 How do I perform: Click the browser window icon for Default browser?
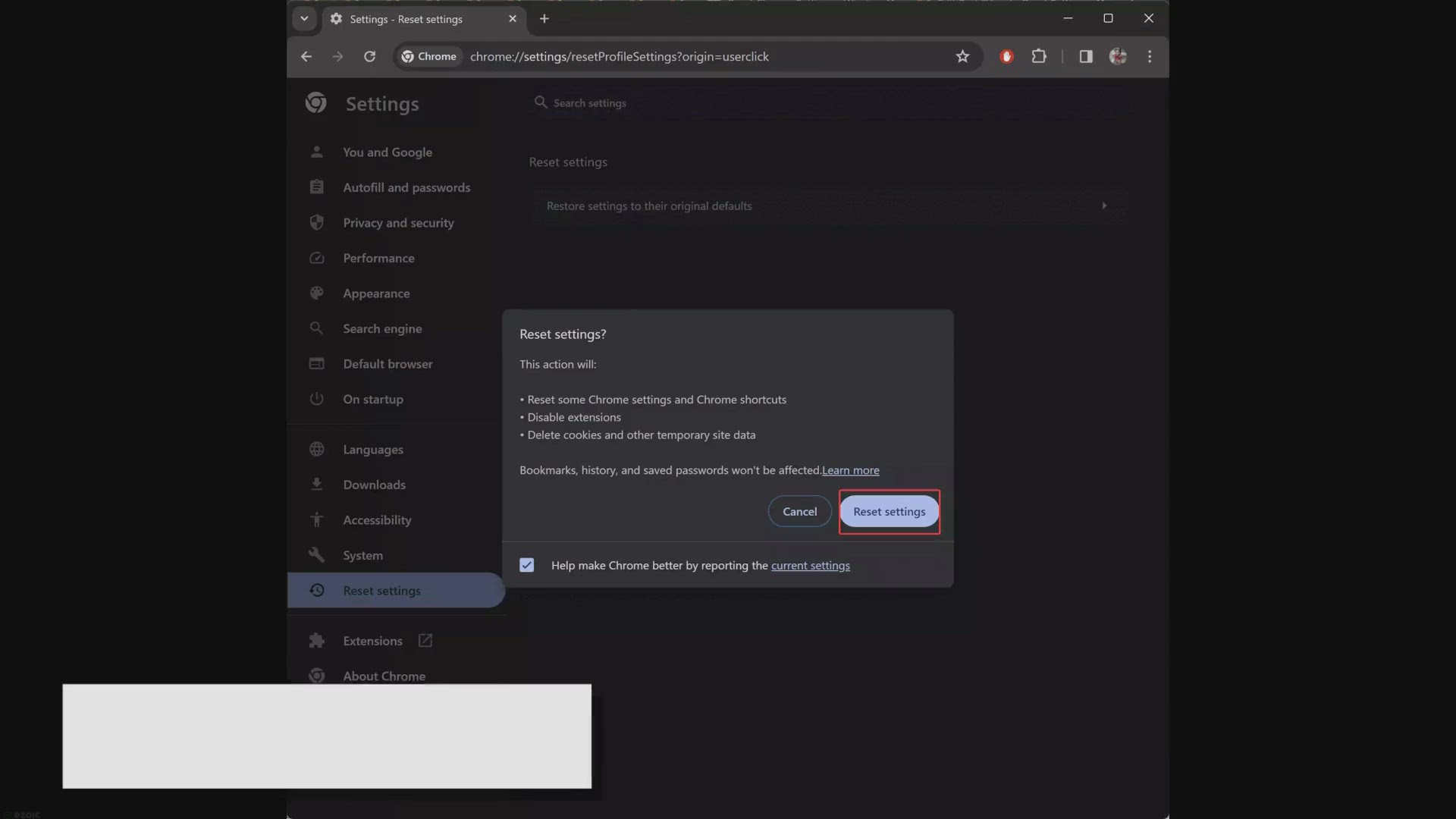tap(317, 364)
